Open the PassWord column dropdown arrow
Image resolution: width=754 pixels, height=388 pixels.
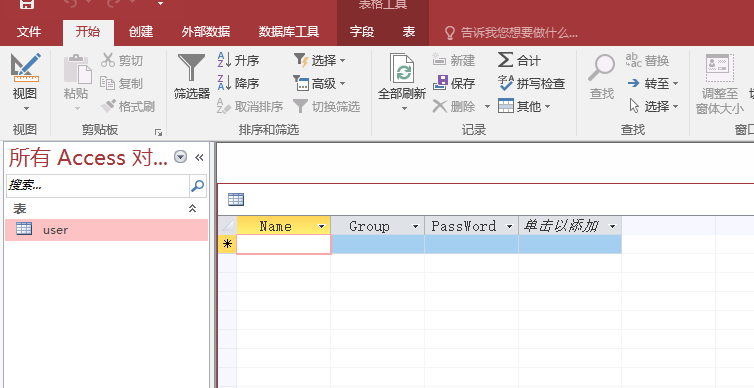click(x=509, y=226)
